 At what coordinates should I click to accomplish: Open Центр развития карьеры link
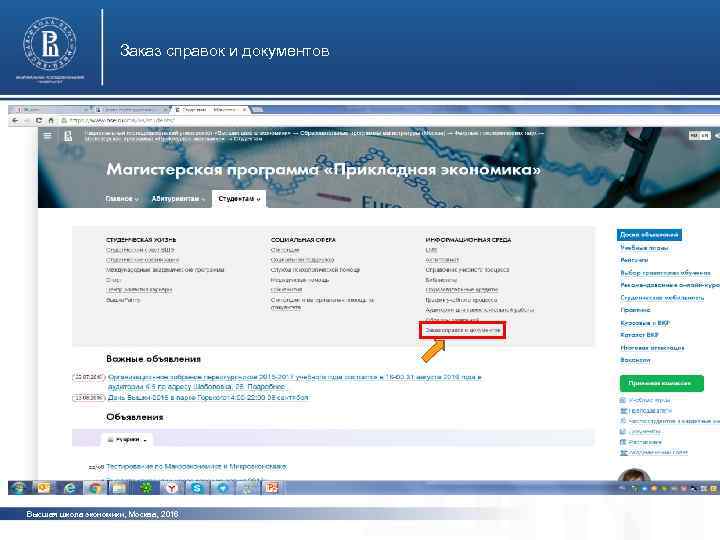pos(139,290)
